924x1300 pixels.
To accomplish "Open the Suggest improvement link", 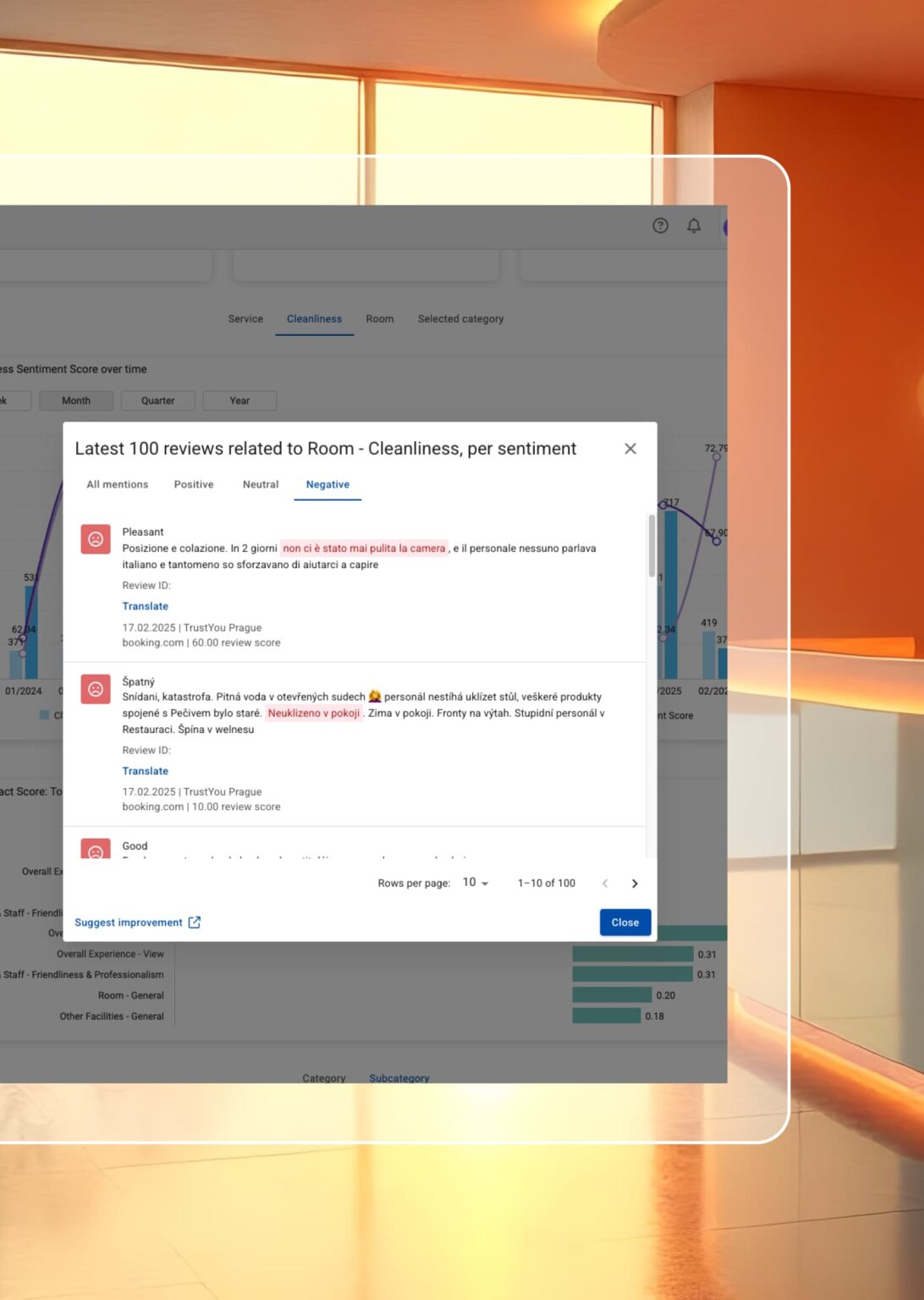I will (129, 923).
